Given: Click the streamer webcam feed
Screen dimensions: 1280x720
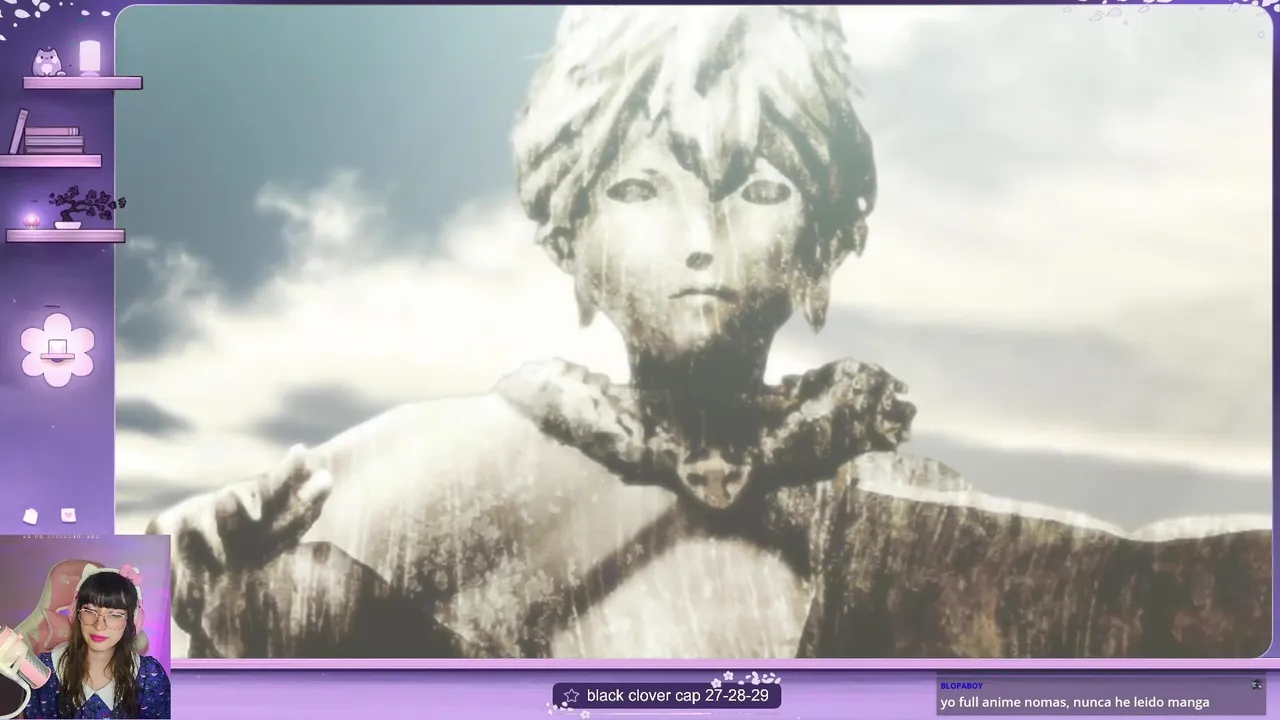Looking at the screenshot, I should (85, 627).
